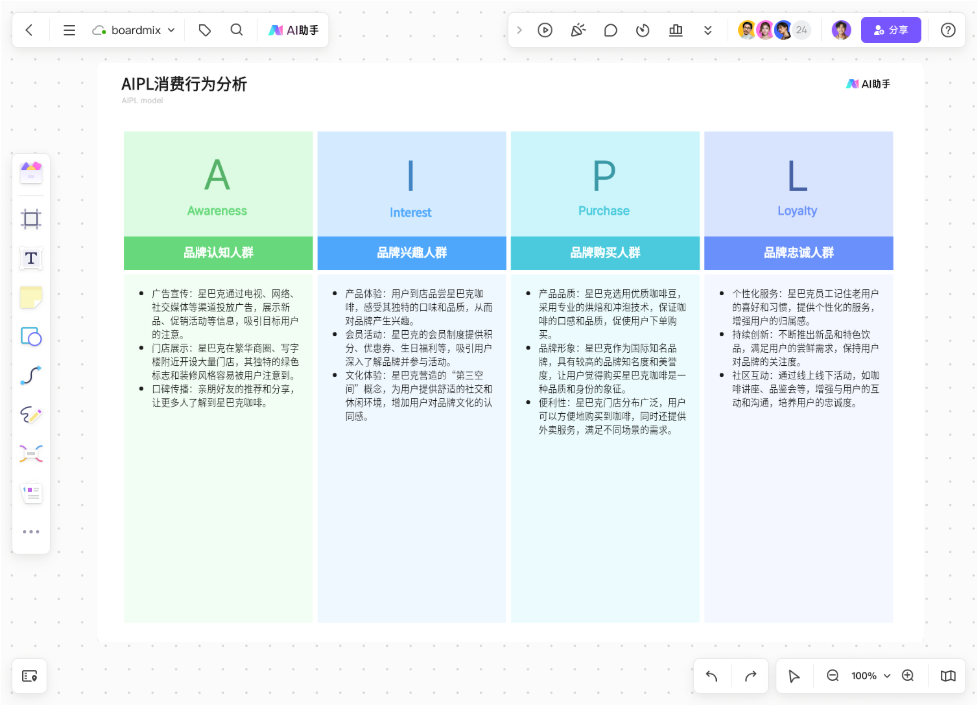The width and height of the screenshot is (979, 707).
Task: Click the tag icon in top toolbar
Action: (205, 30)
